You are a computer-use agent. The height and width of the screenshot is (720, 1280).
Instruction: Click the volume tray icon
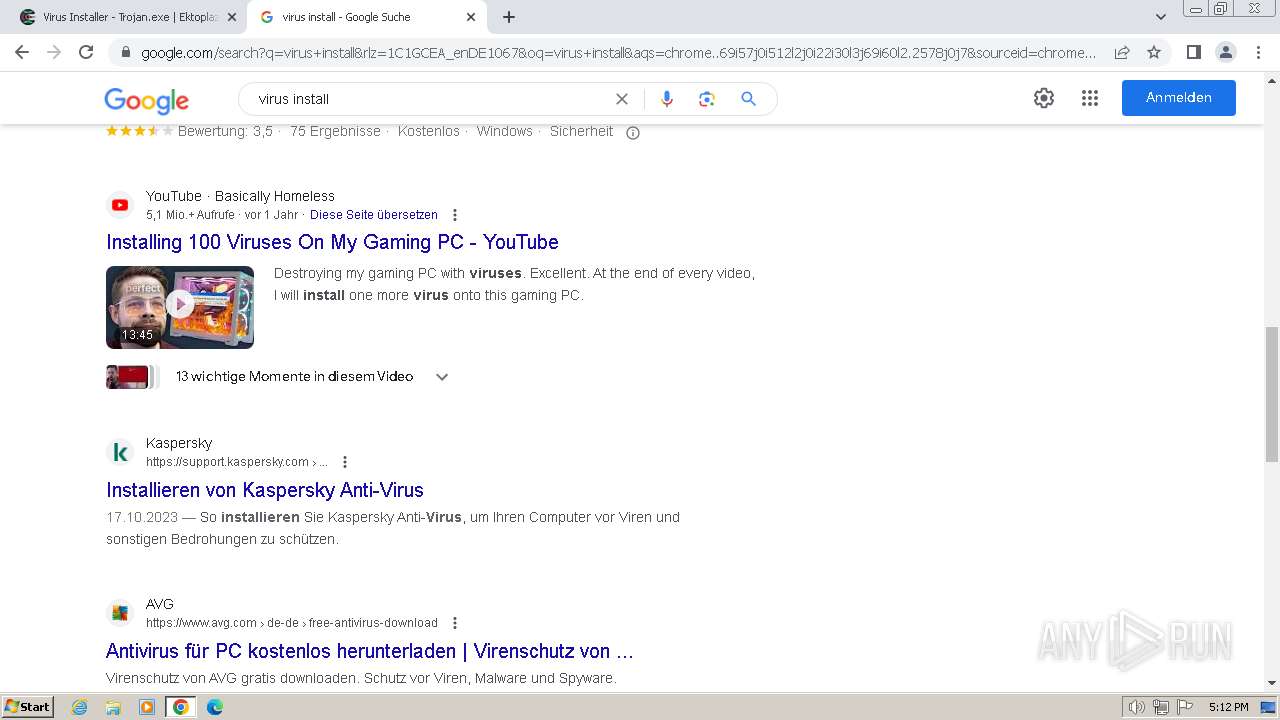point(1137,707)
